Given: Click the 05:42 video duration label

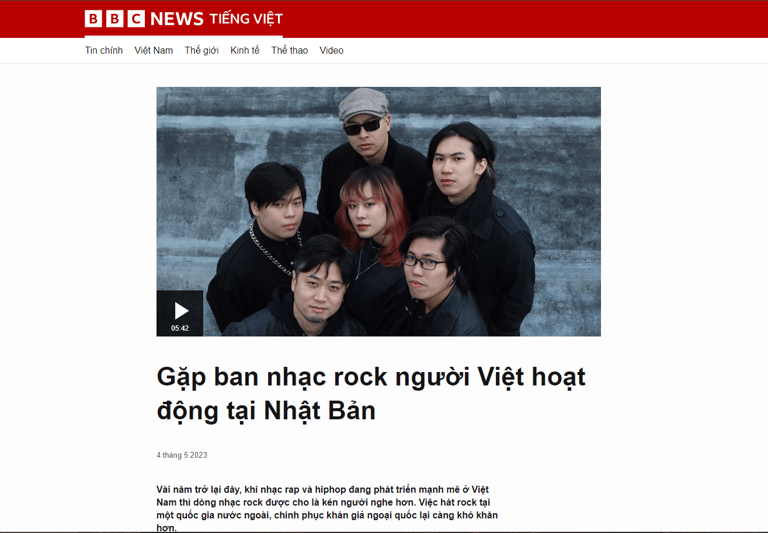Looking at the screenshot, I should [180, 328].
